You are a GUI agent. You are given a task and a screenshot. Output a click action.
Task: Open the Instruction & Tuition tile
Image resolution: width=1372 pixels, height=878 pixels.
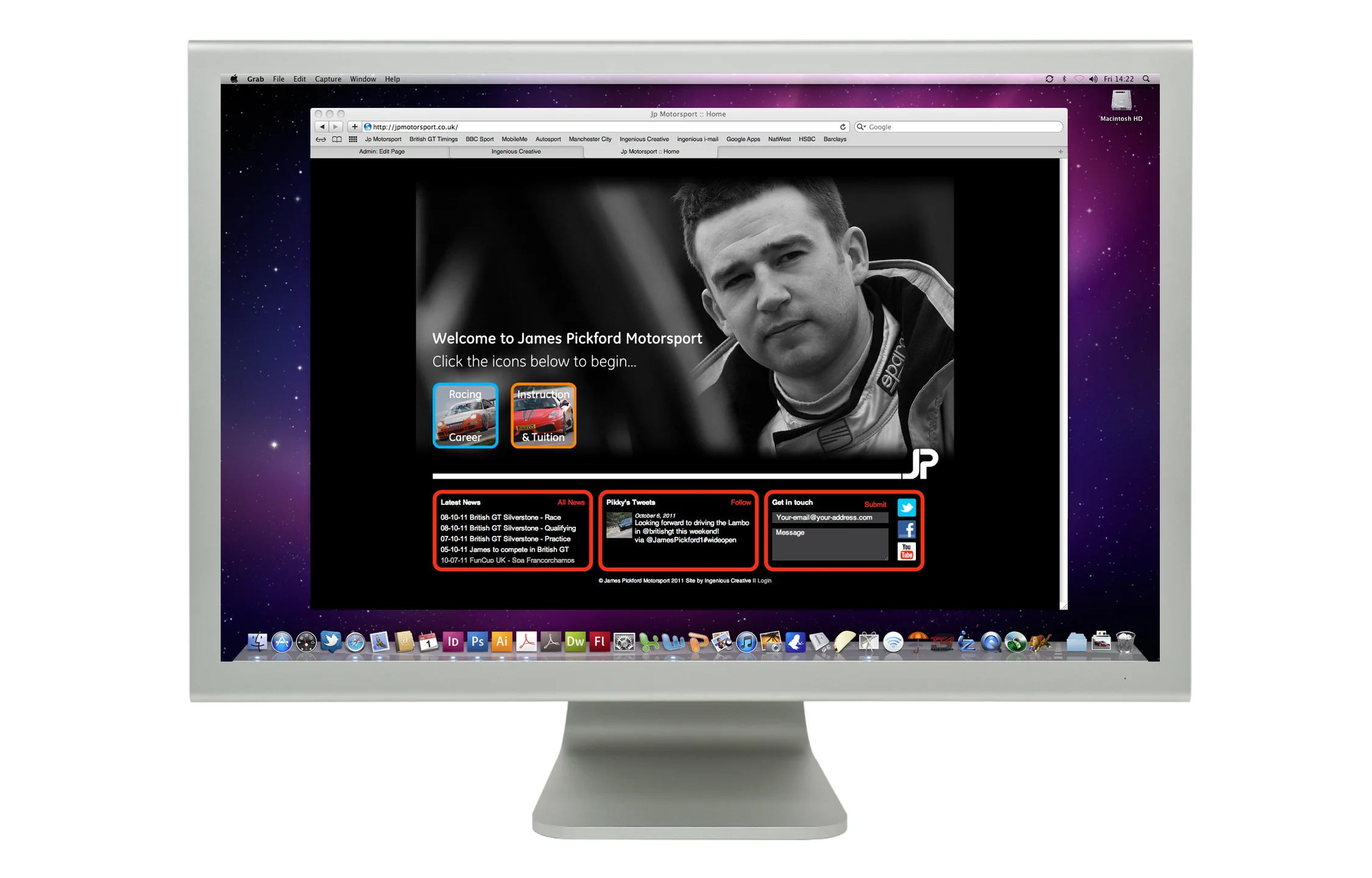[x=543, y=415]
